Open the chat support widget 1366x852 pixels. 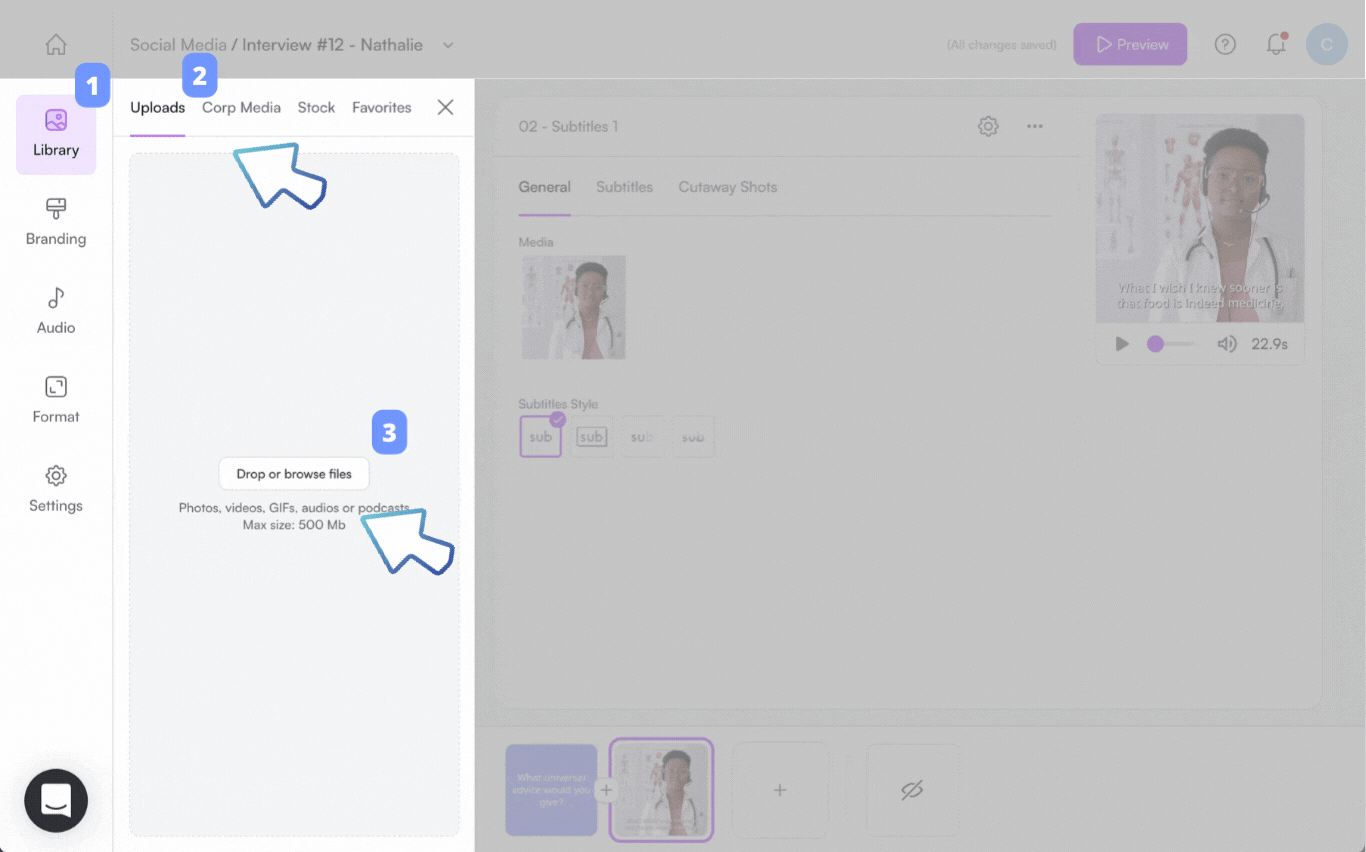click(x=56, y=800)
